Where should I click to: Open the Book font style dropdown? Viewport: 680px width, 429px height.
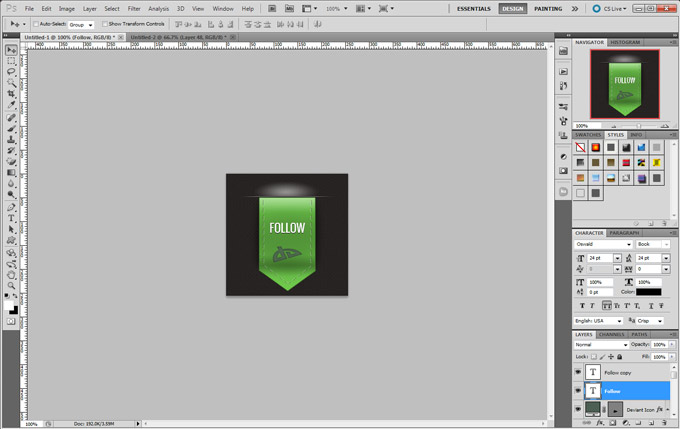click(653, 244)
